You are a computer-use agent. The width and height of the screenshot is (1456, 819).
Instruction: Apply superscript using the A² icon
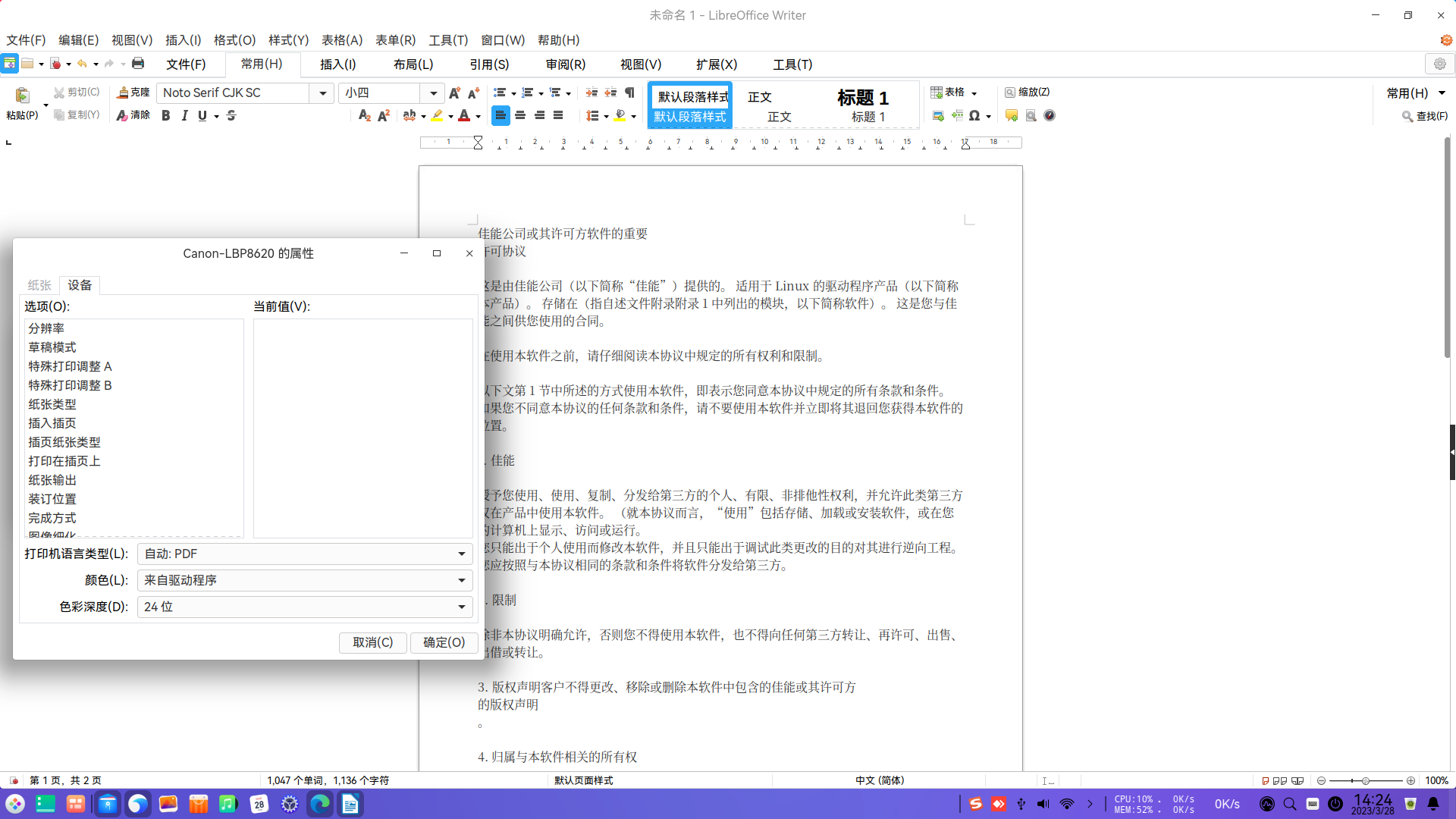(384, 115)
